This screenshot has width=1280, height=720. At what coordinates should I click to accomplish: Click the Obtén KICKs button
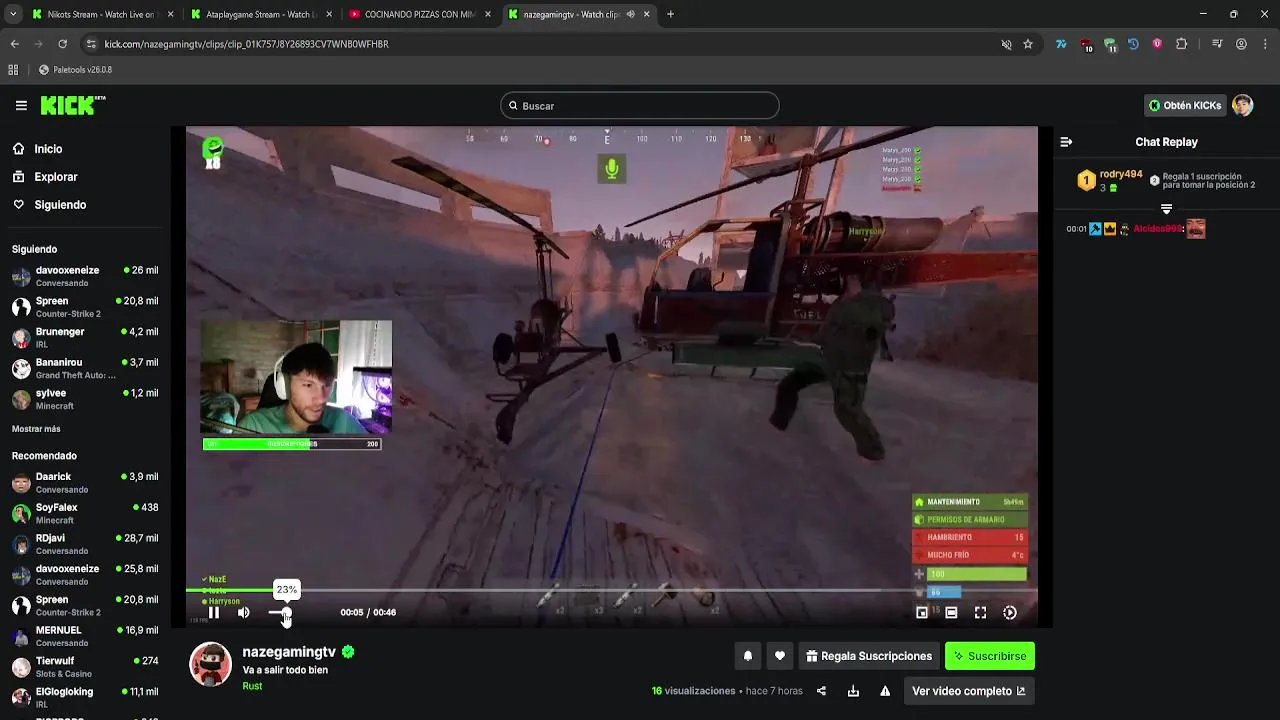point(1185,105)
